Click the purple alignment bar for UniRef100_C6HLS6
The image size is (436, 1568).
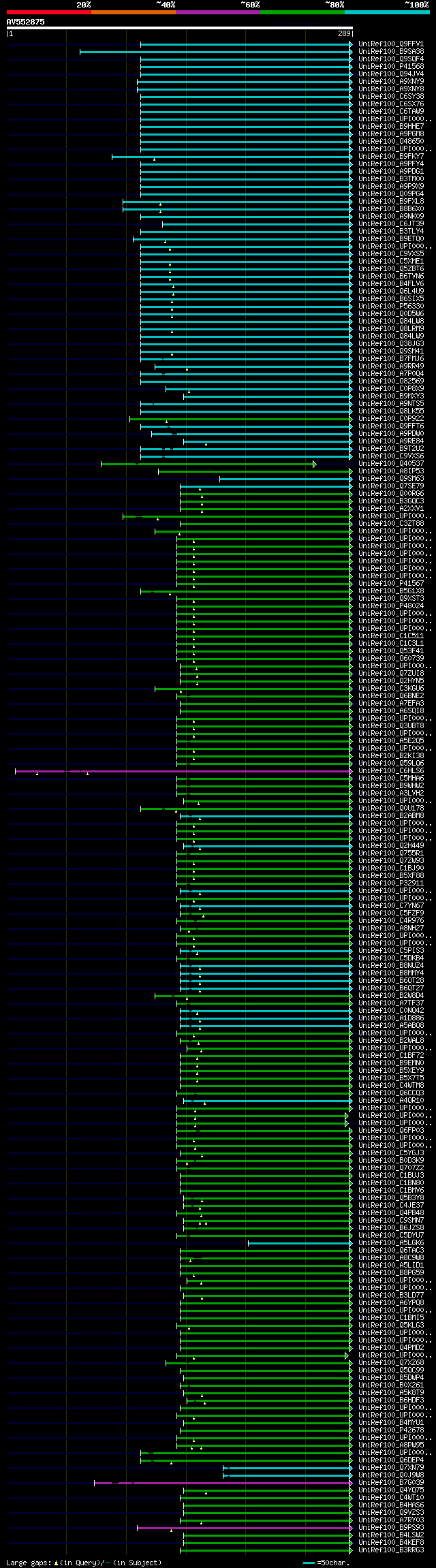pos(184,772)
